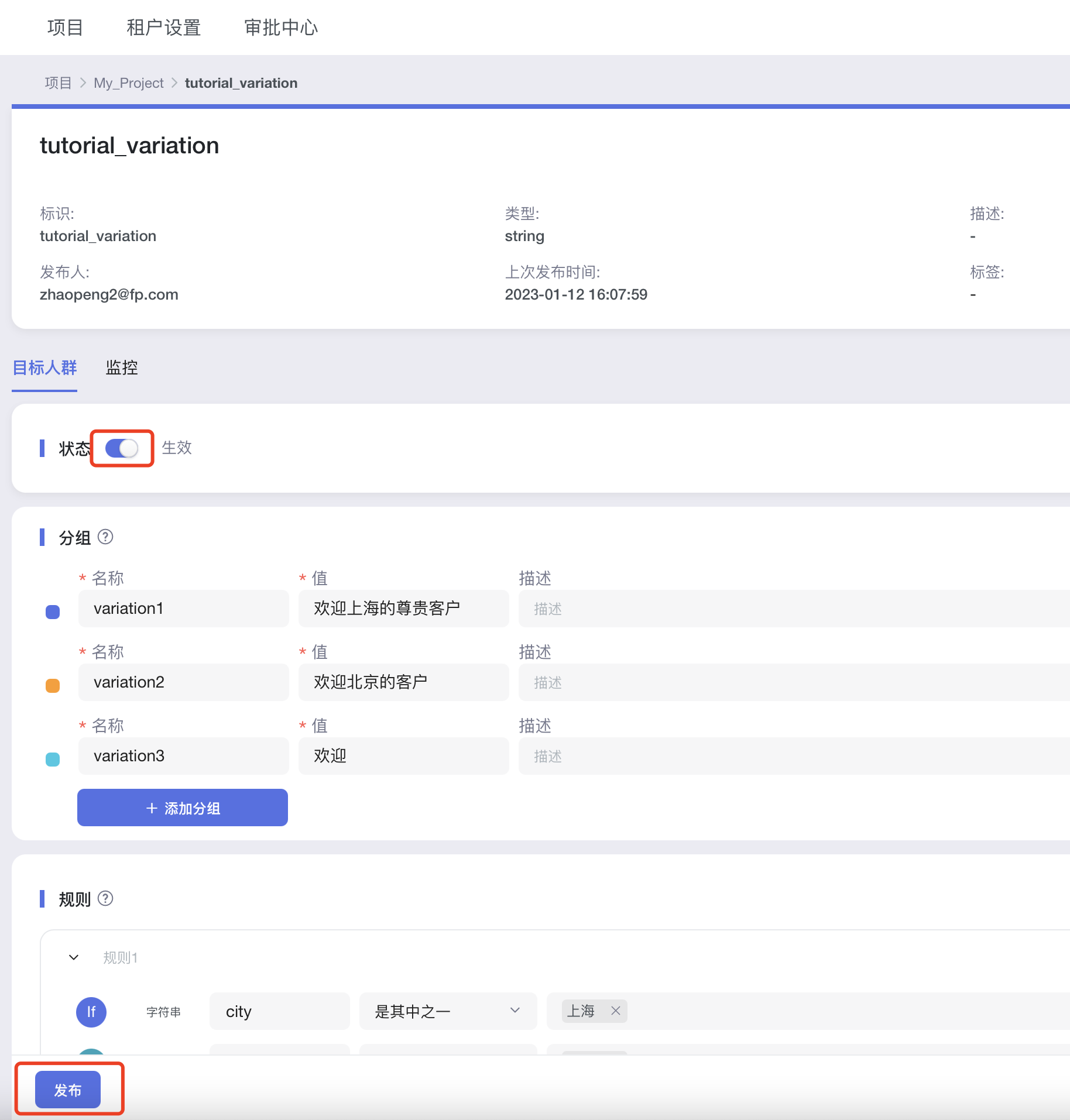Click the help icon next to 规则
This screenshot has height=1120, width=1070.
tap(105, 898)
